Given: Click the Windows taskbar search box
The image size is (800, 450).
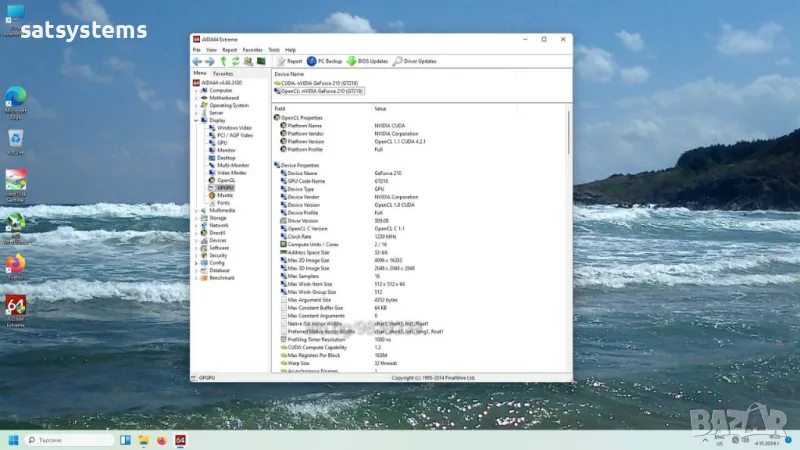Looking at the screenshot, I should coord(70,440).
